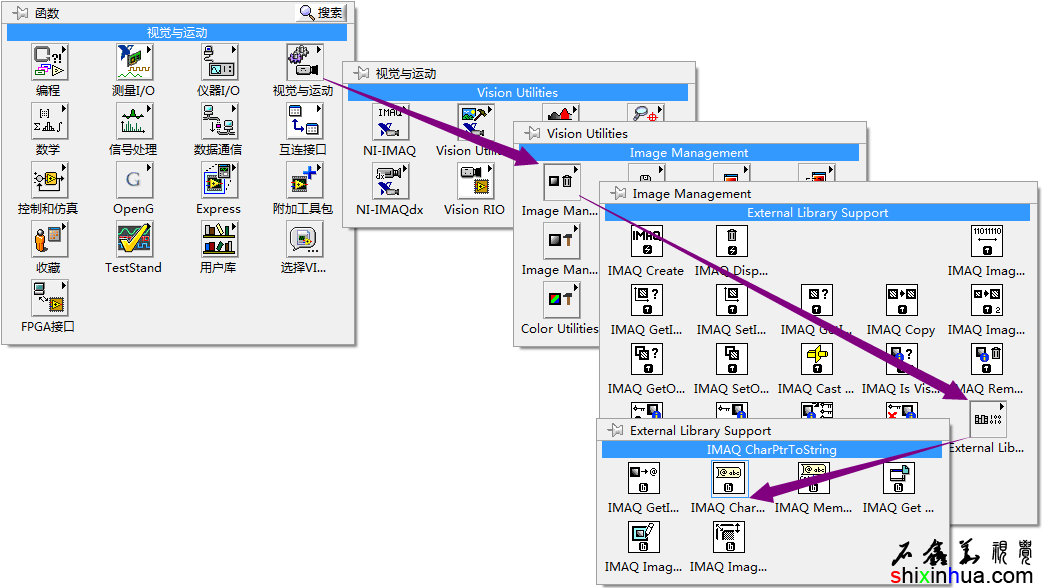Viewport: 1042px width, 588px height.
Task: Select the IMAQ Cast Image VI
Action: [817, 360]
